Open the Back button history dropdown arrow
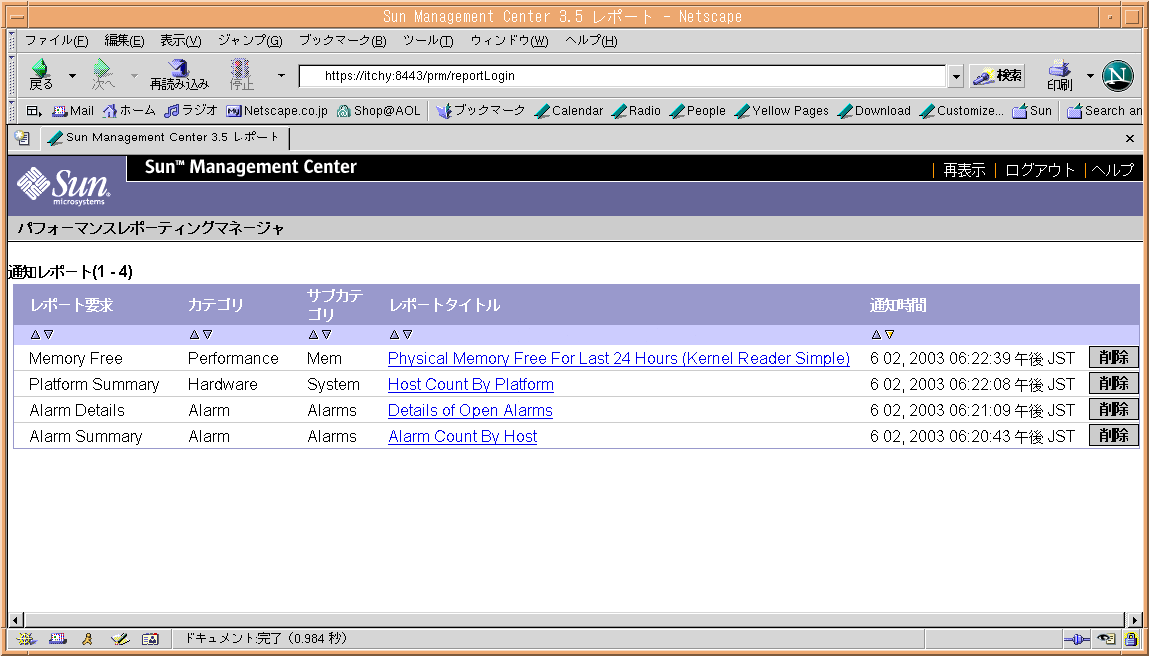 (x=72, y=75)
